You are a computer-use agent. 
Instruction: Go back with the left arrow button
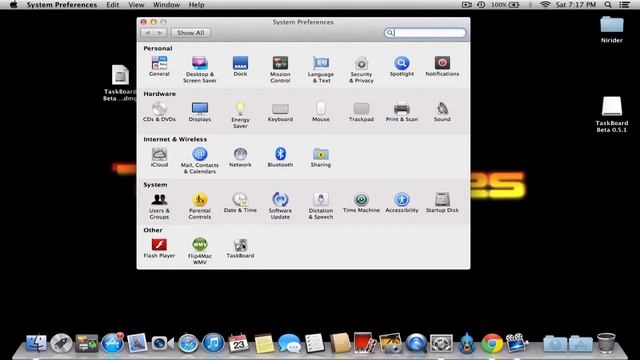(147, 33)
